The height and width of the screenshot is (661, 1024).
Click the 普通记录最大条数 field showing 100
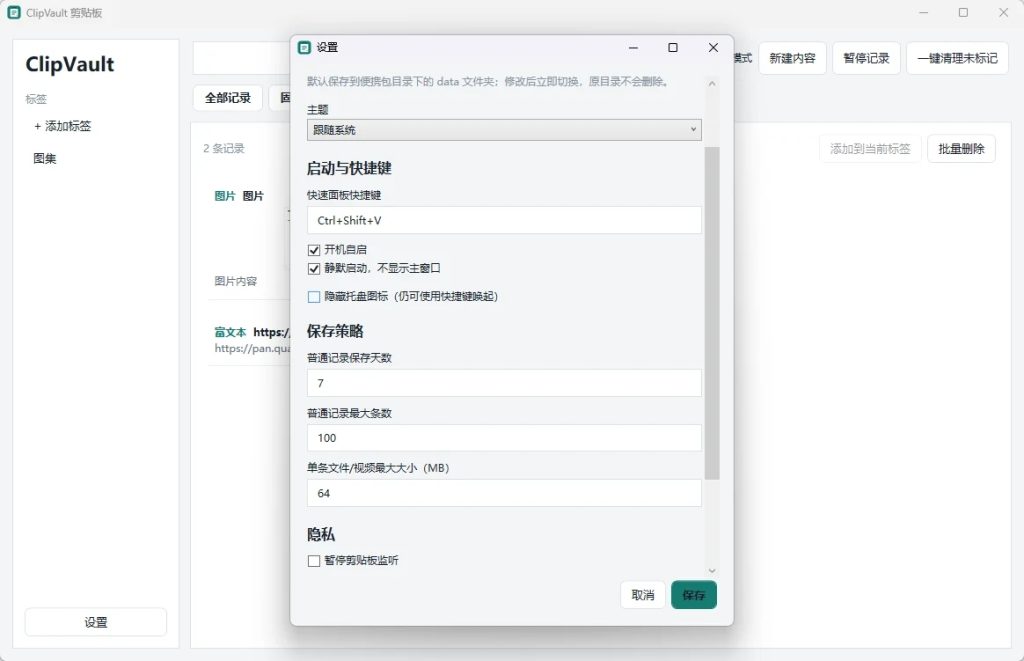click(x=504, y=438)
